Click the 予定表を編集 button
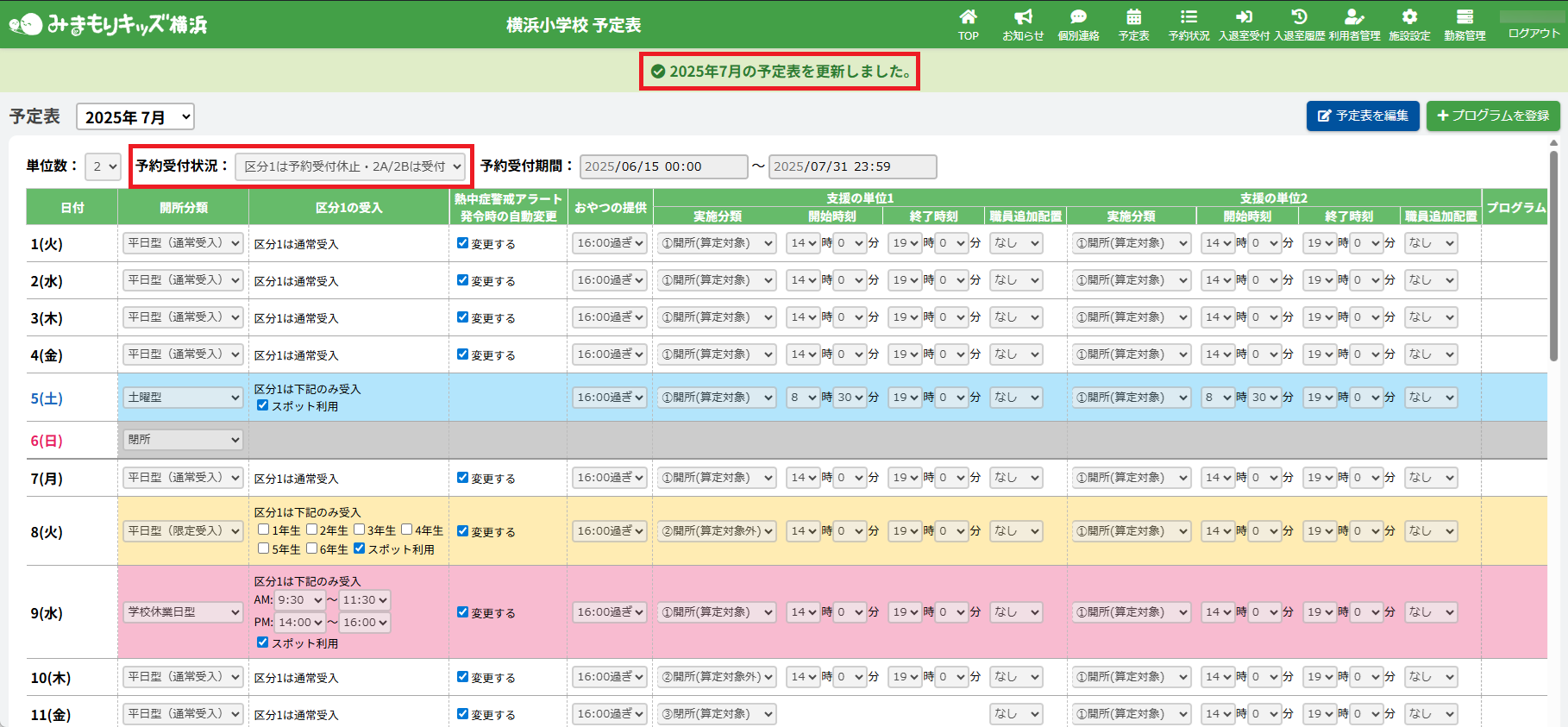This screenshot has height=727, width=1568. click(1362, 116)
